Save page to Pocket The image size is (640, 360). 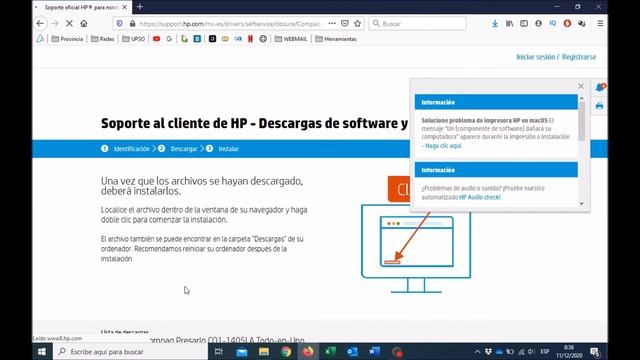[345, 23]
